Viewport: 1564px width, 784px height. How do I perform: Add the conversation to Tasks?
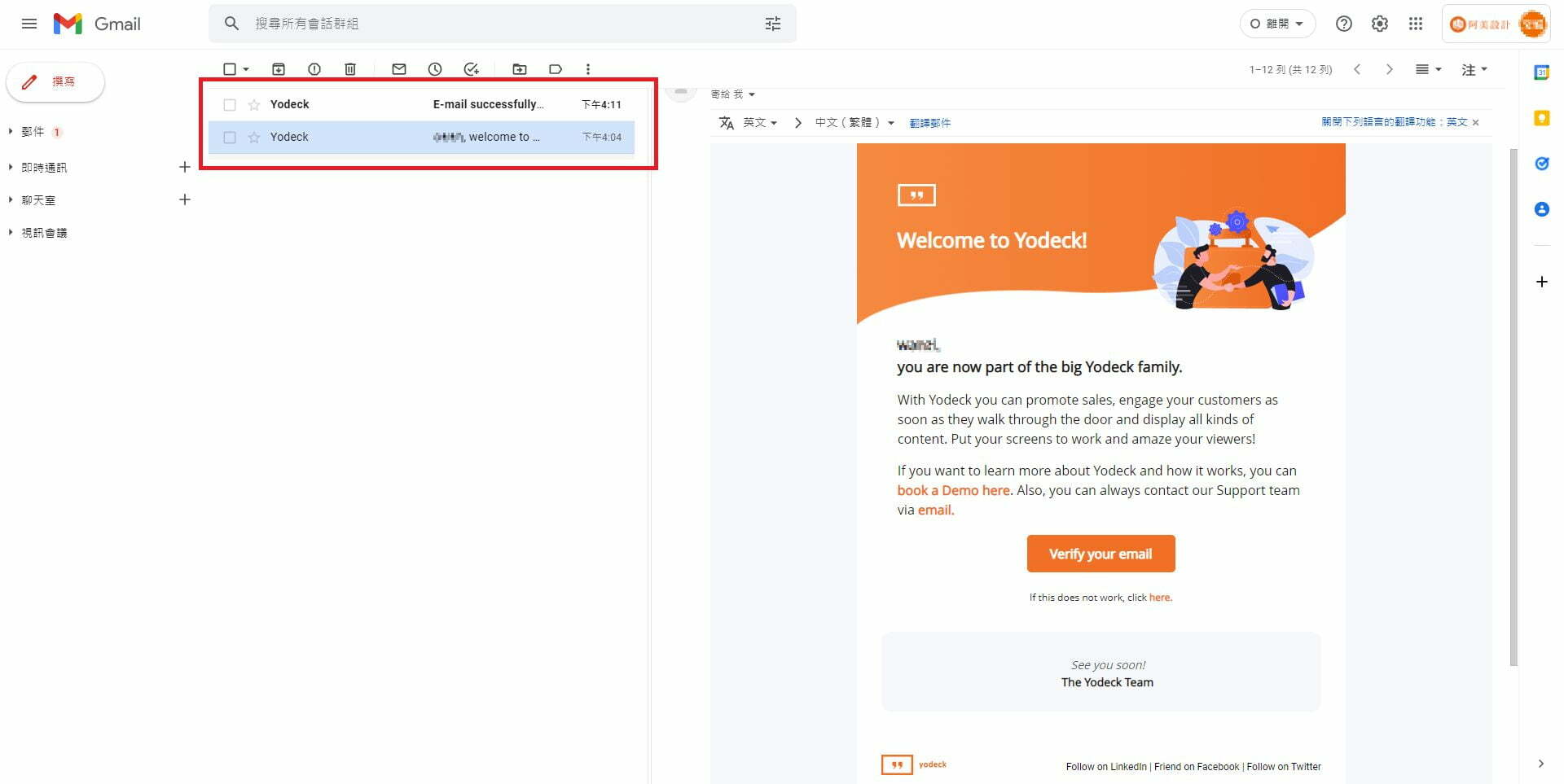point(471,69)
